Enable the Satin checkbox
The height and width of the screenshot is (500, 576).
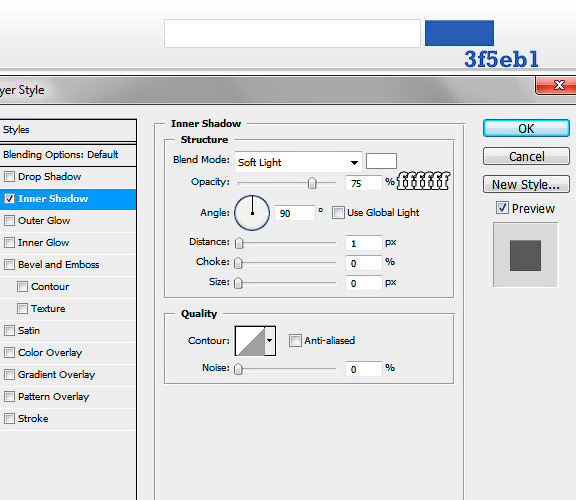[9, 331]
